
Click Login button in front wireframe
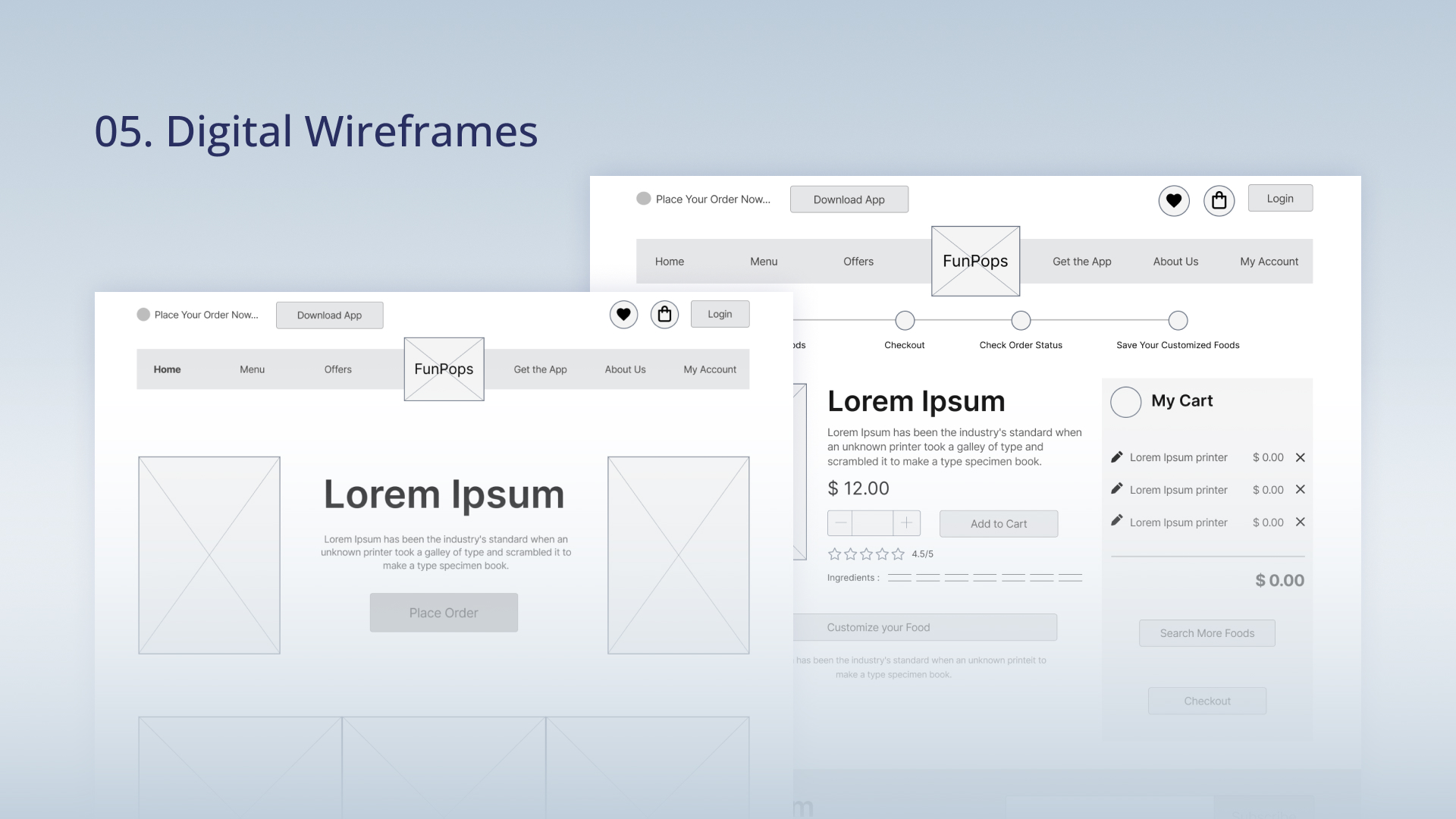click(x=720, y=314)
